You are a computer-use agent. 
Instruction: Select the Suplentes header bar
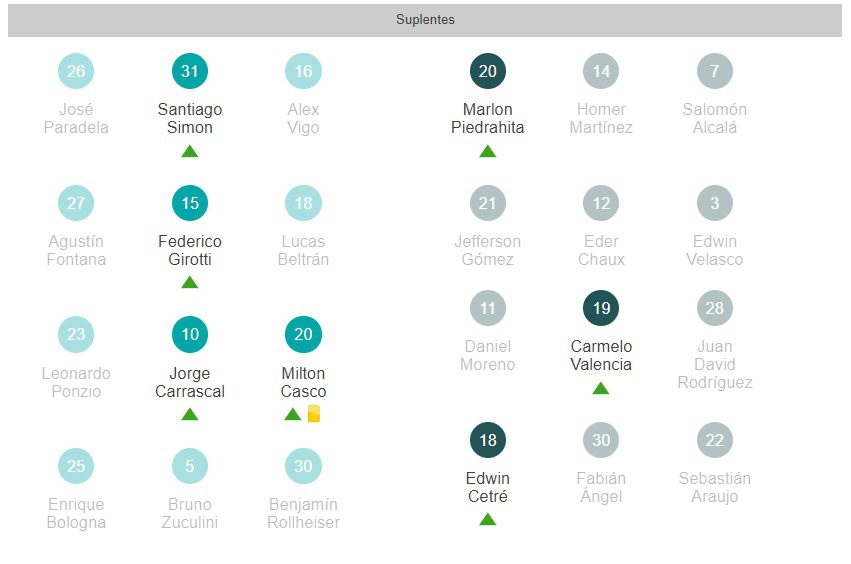[x=425, y=20]
